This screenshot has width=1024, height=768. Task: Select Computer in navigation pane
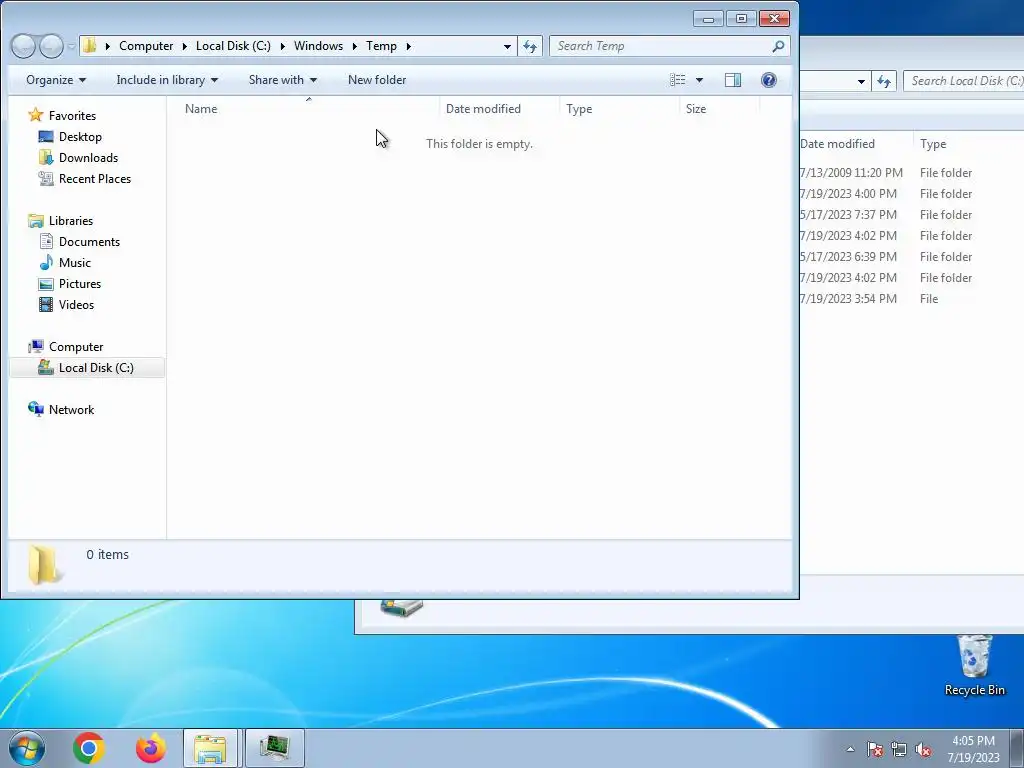tap(76, 347)
